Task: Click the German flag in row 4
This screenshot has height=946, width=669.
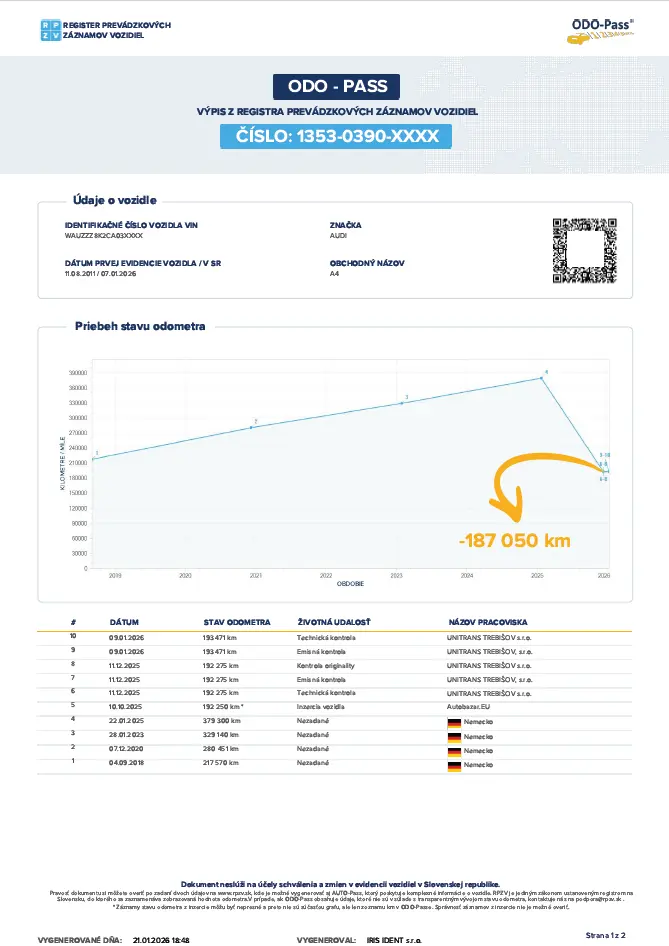Action: pyautogui.click(x=453, y=720)
